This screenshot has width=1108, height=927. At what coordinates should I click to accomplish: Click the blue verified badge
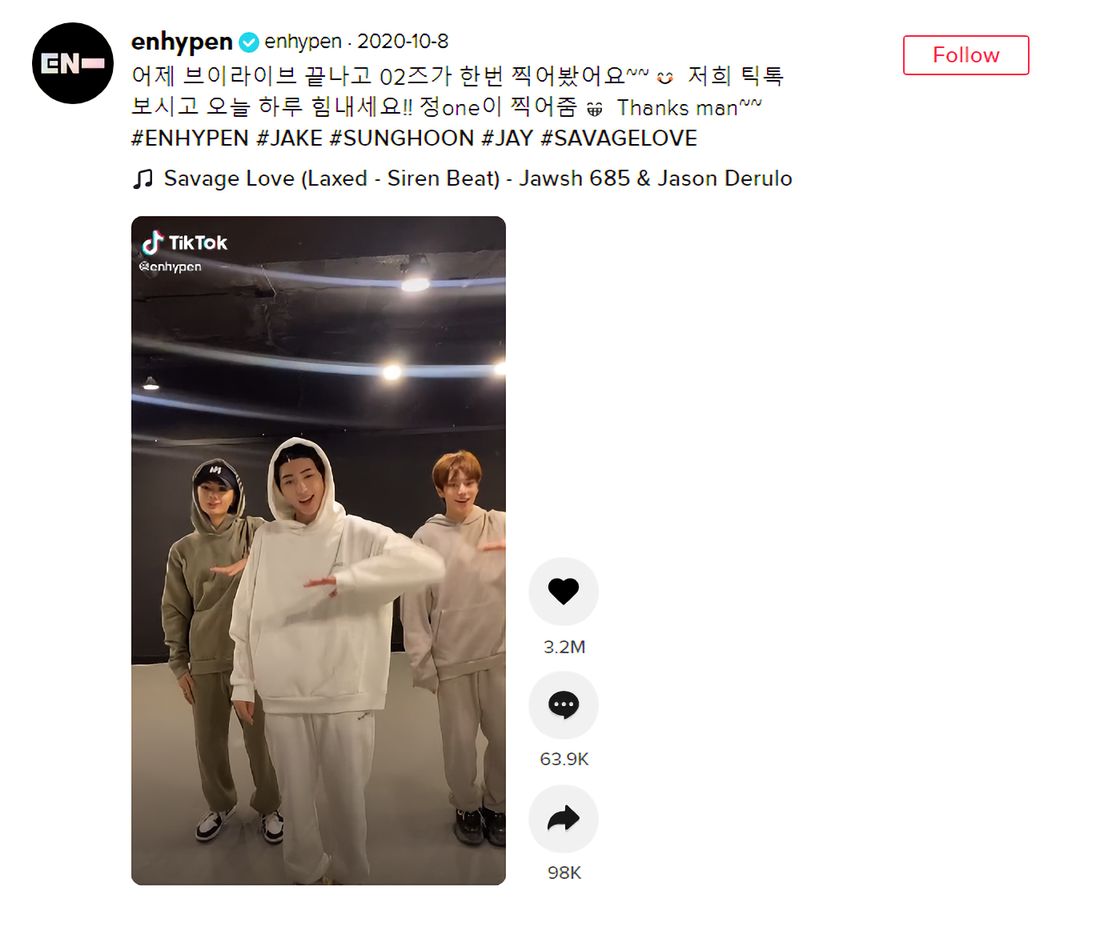pos(249,42)
